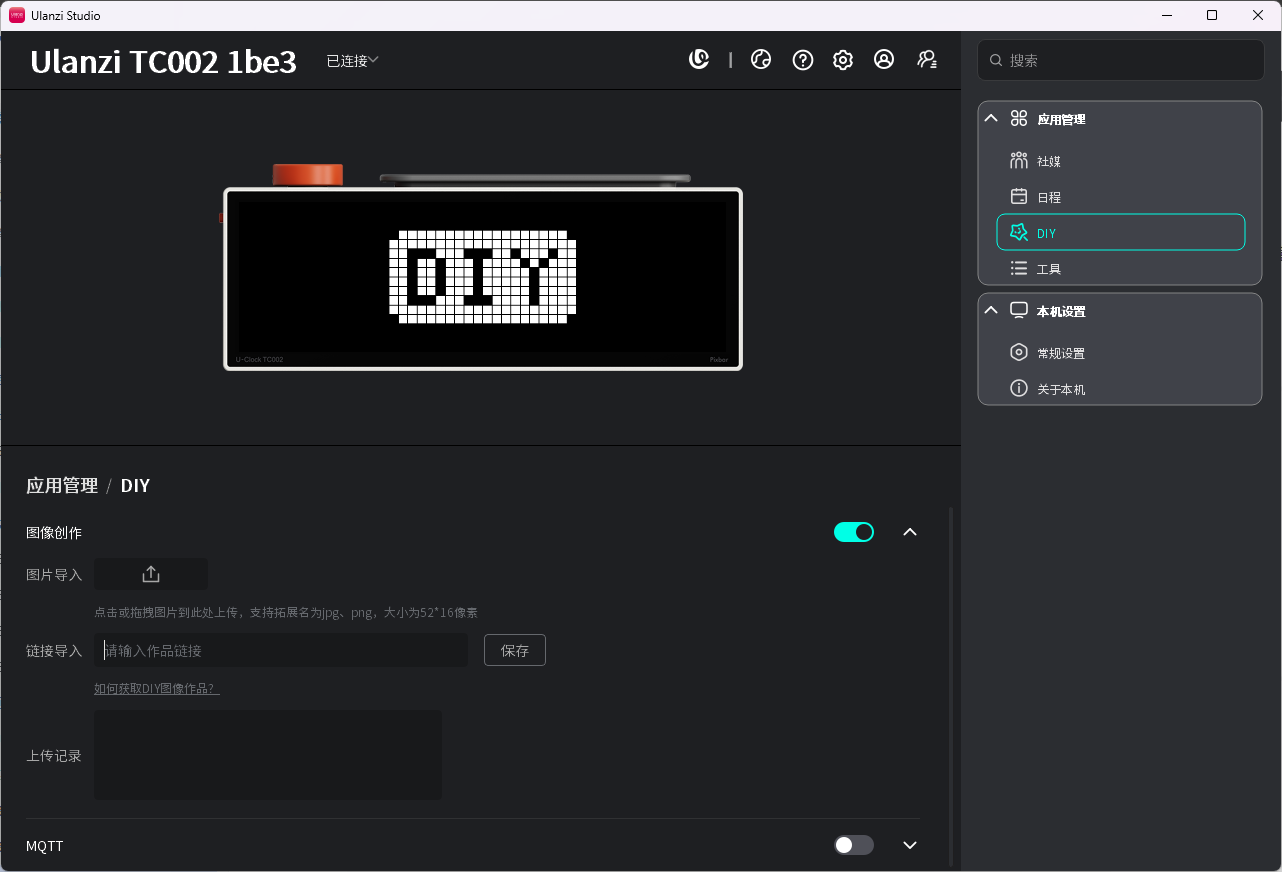Click the 保存 save button
This screenshot has width=1282, height=872.
(515, 650)
